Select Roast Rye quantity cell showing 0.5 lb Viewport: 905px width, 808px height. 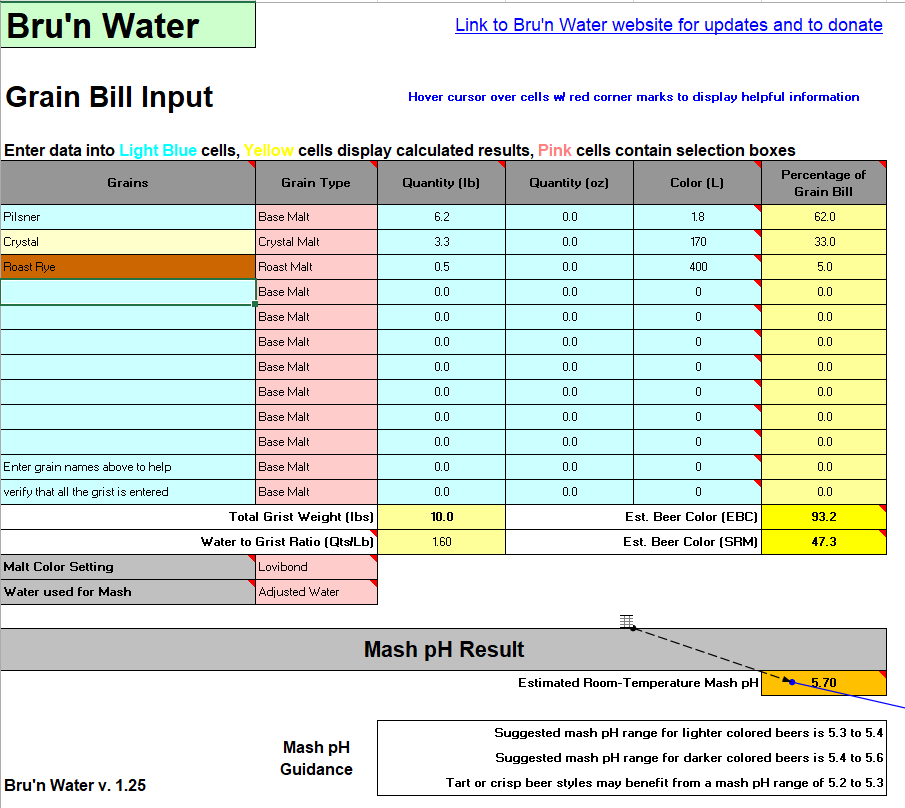point(442,267)
